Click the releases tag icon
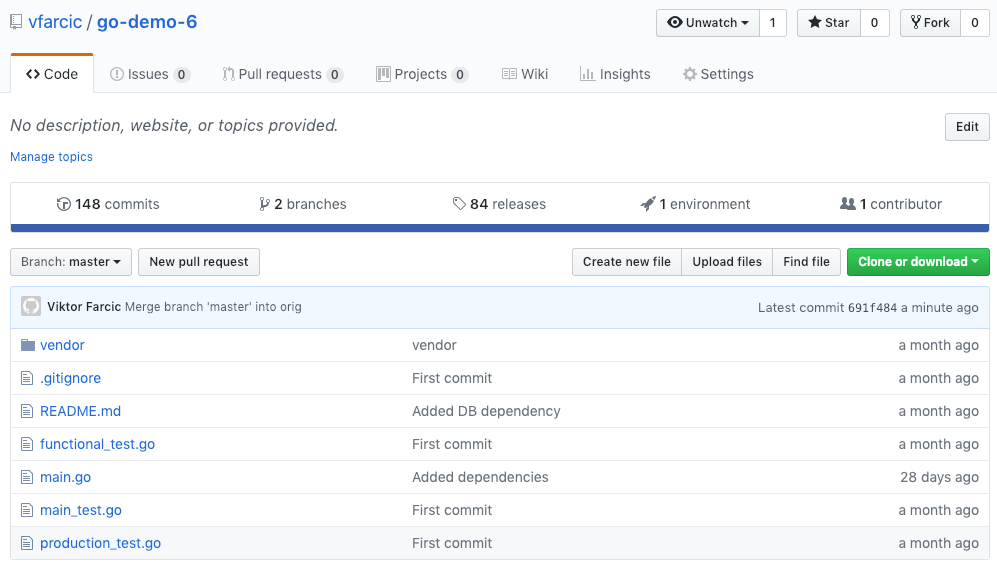 459,204
